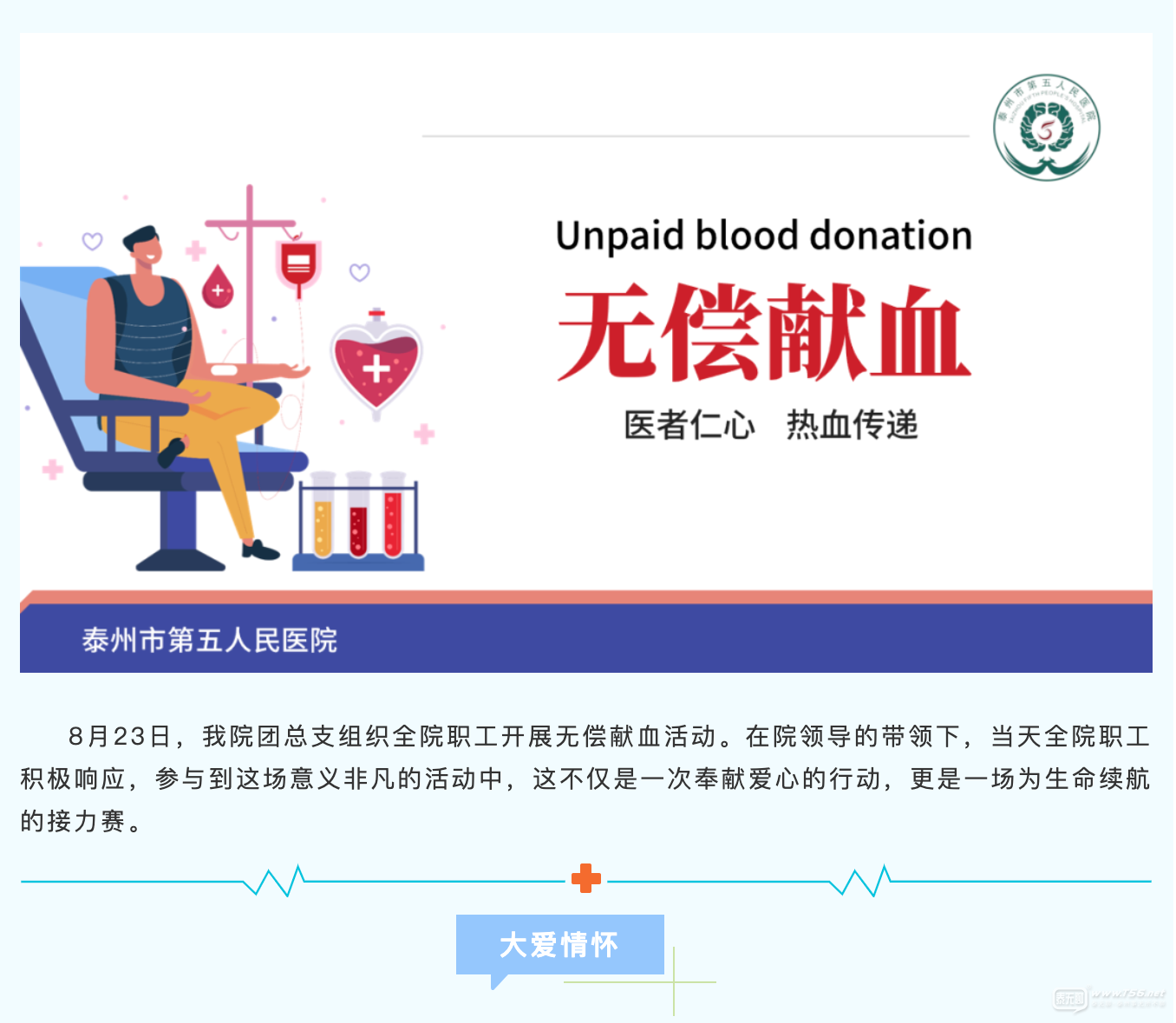Click the 大爱情怀 section heading bubble
1176x1023 pixels.
point(560,945)
